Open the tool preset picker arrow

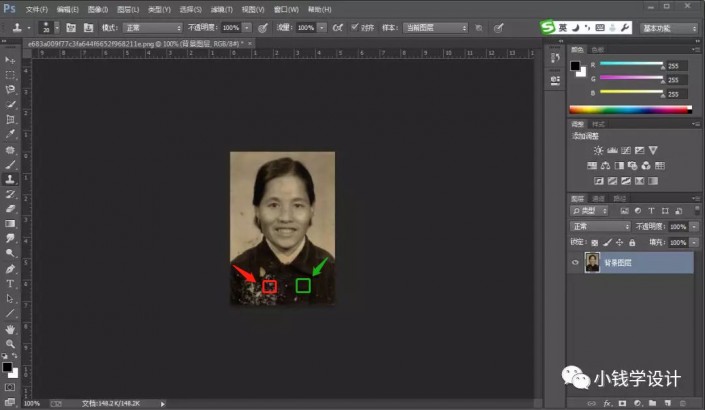point(29,28)
